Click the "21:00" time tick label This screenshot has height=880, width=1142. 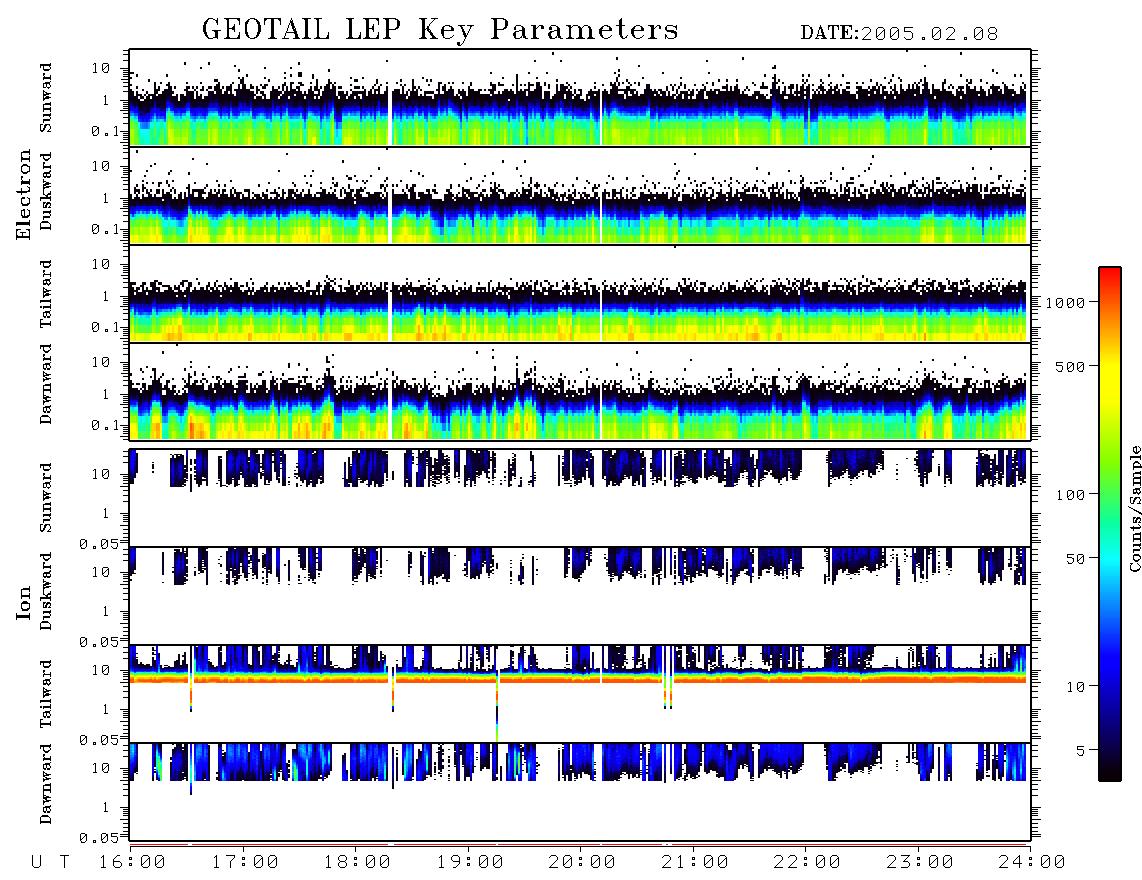[x=695, y=863]
